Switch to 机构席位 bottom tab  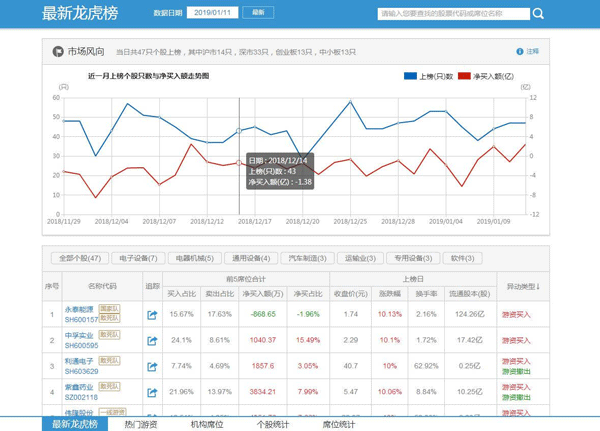[208, 424]
